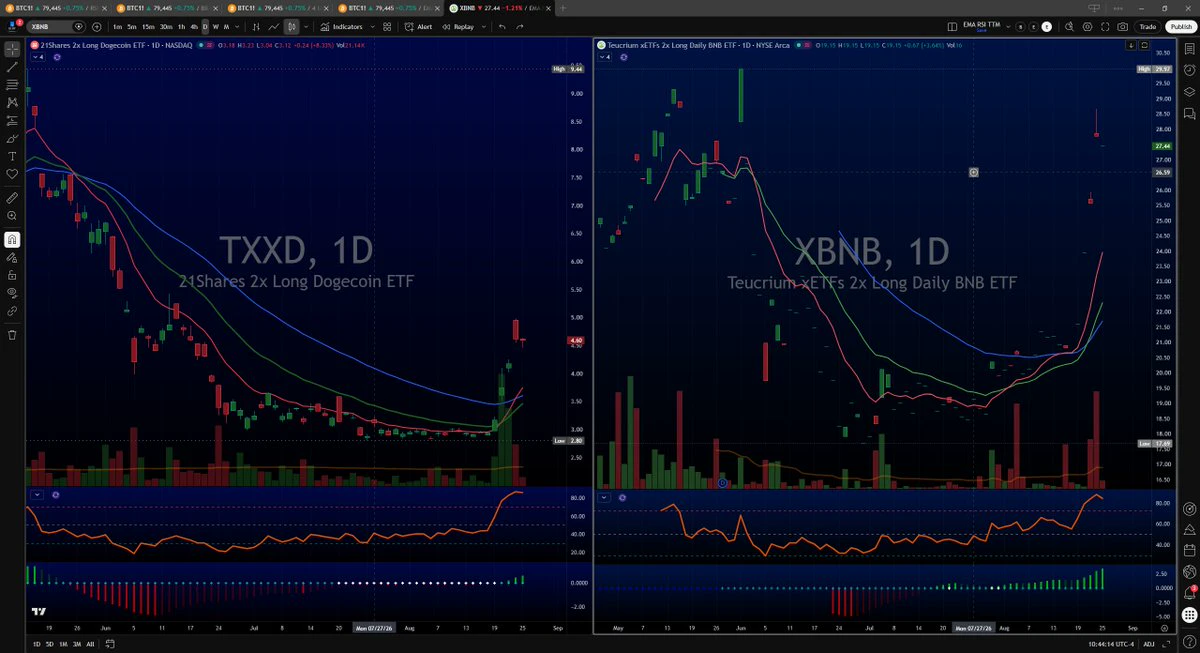
Task: Create an Alert from the toolbar
Action: pos(420,27)
